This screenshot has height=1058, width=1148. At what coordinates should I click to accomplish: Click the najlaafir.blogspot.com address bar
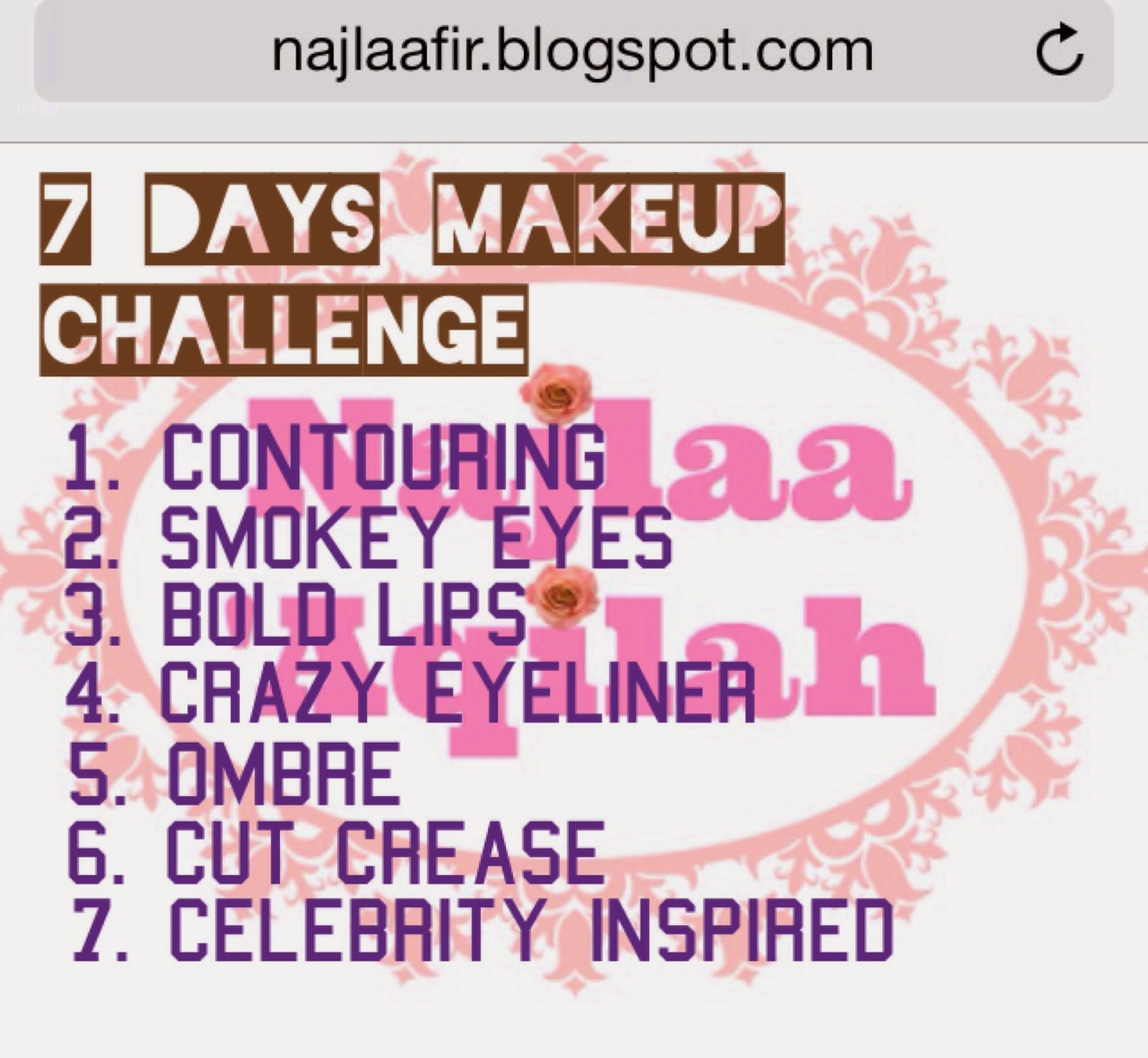(x=573, y=51)
